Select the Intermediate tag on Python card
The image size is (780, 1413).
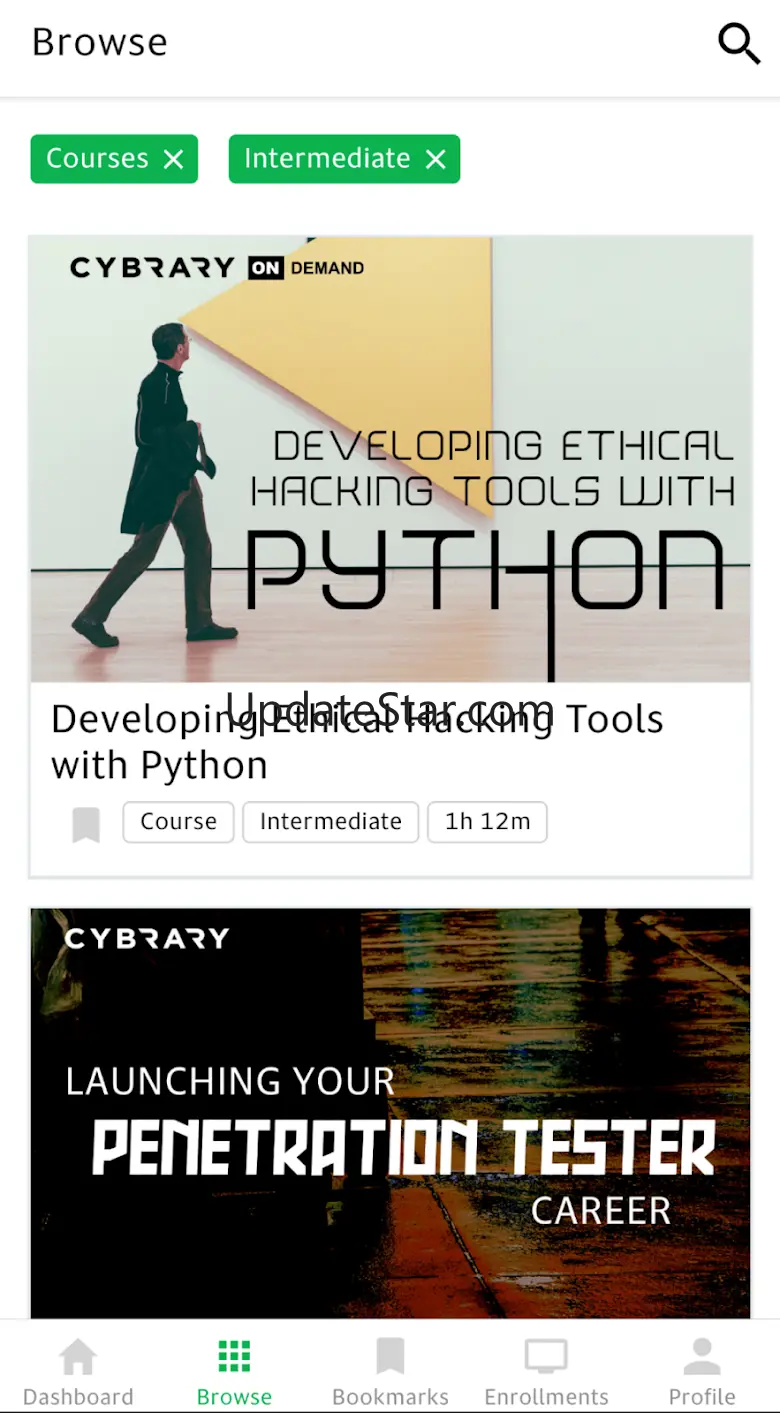click(x=330, y=822)
